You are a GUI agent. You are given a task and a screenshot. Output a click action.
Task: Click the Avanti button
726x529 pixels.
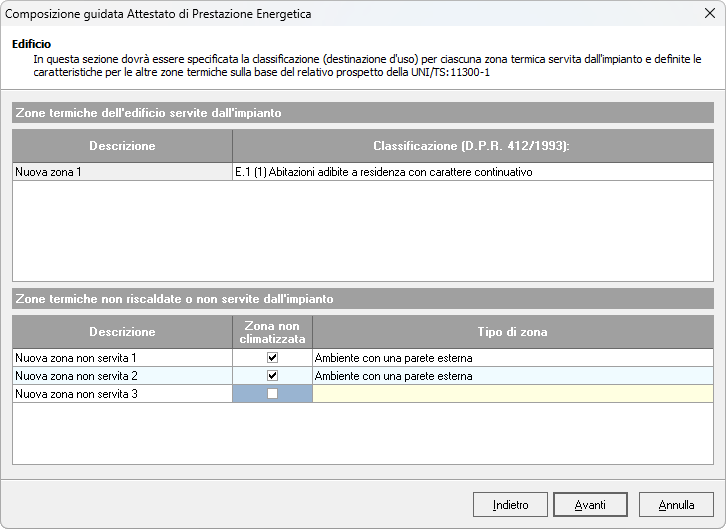click(x=590, y=505)
